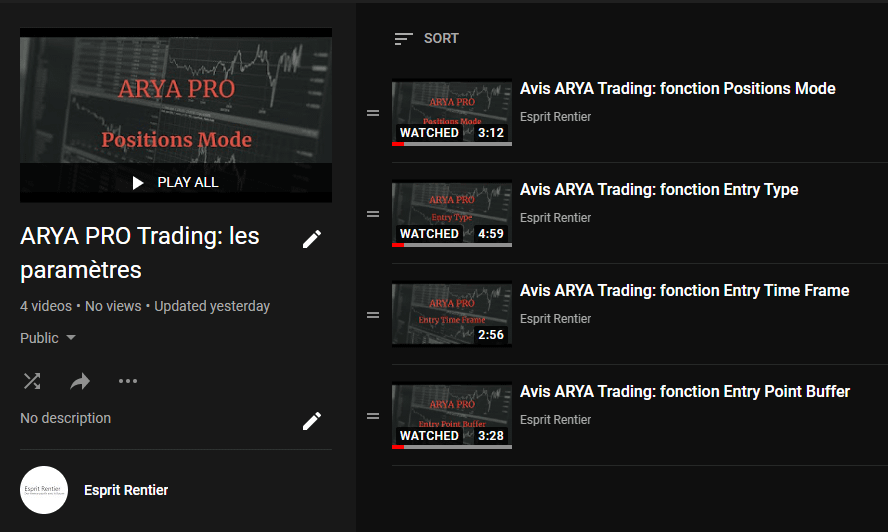Share the playlist with the arrow icon
This screenshot has width=888, height=532.
[x=80, y=381]
